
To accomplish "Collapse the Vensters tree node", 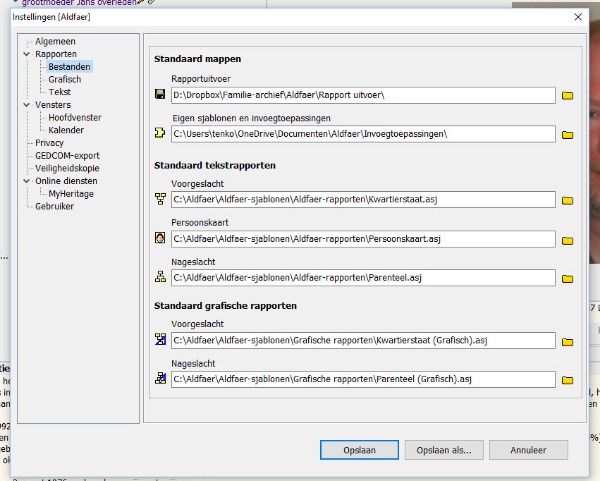I will pos(27,105).
